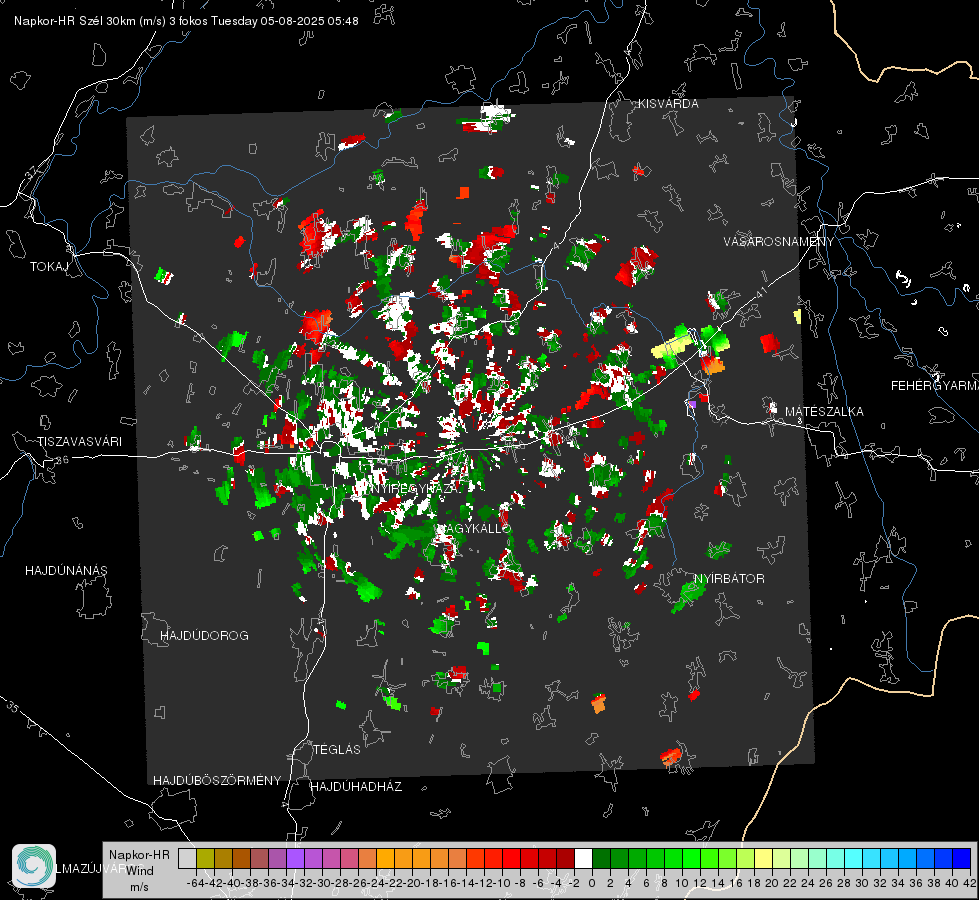The height and width of the screenshot is (900, 979).
Task: Select the HAJDÚHADHÁZ town label
Action: [356, 787]
